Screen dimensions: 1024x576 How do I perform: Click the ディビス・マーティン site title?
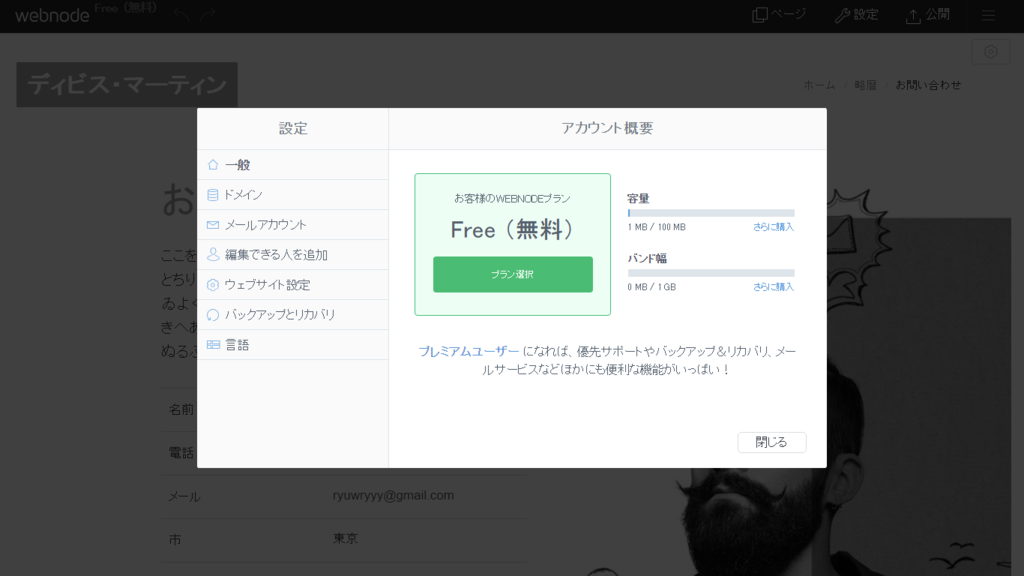coord(127,85)
